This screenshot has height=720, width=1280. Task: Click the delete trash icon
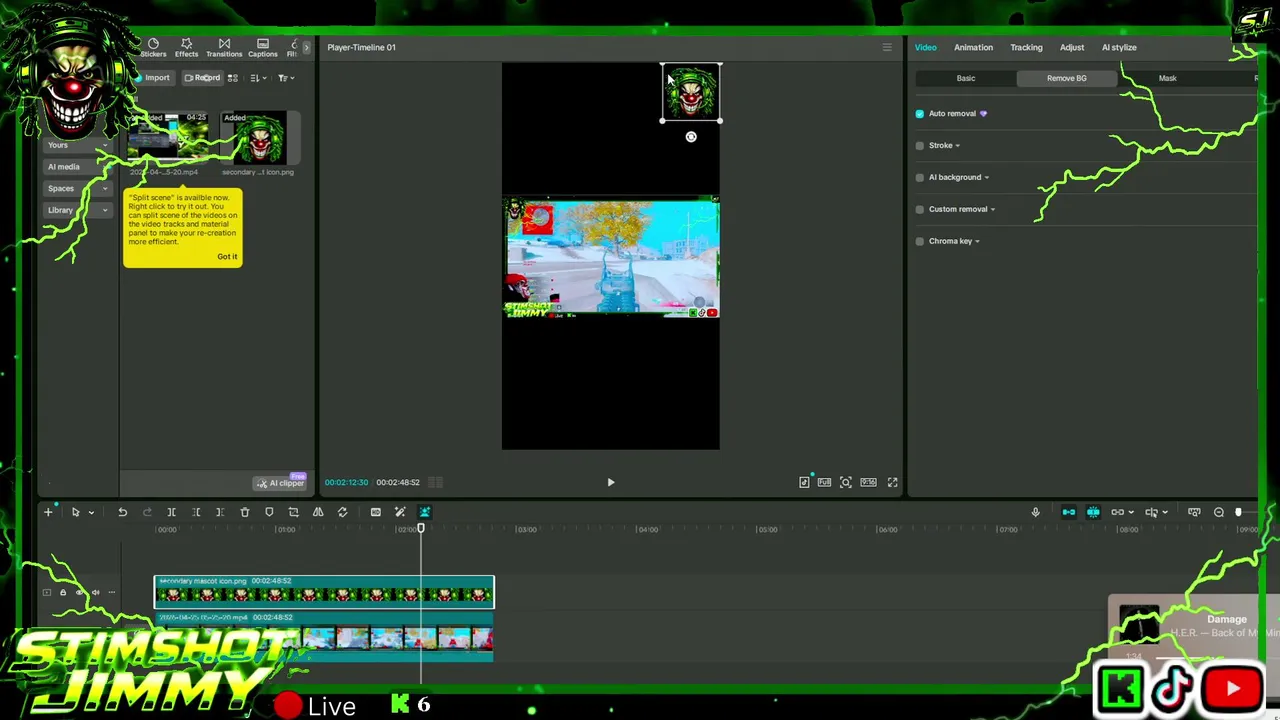coord(245,512)
